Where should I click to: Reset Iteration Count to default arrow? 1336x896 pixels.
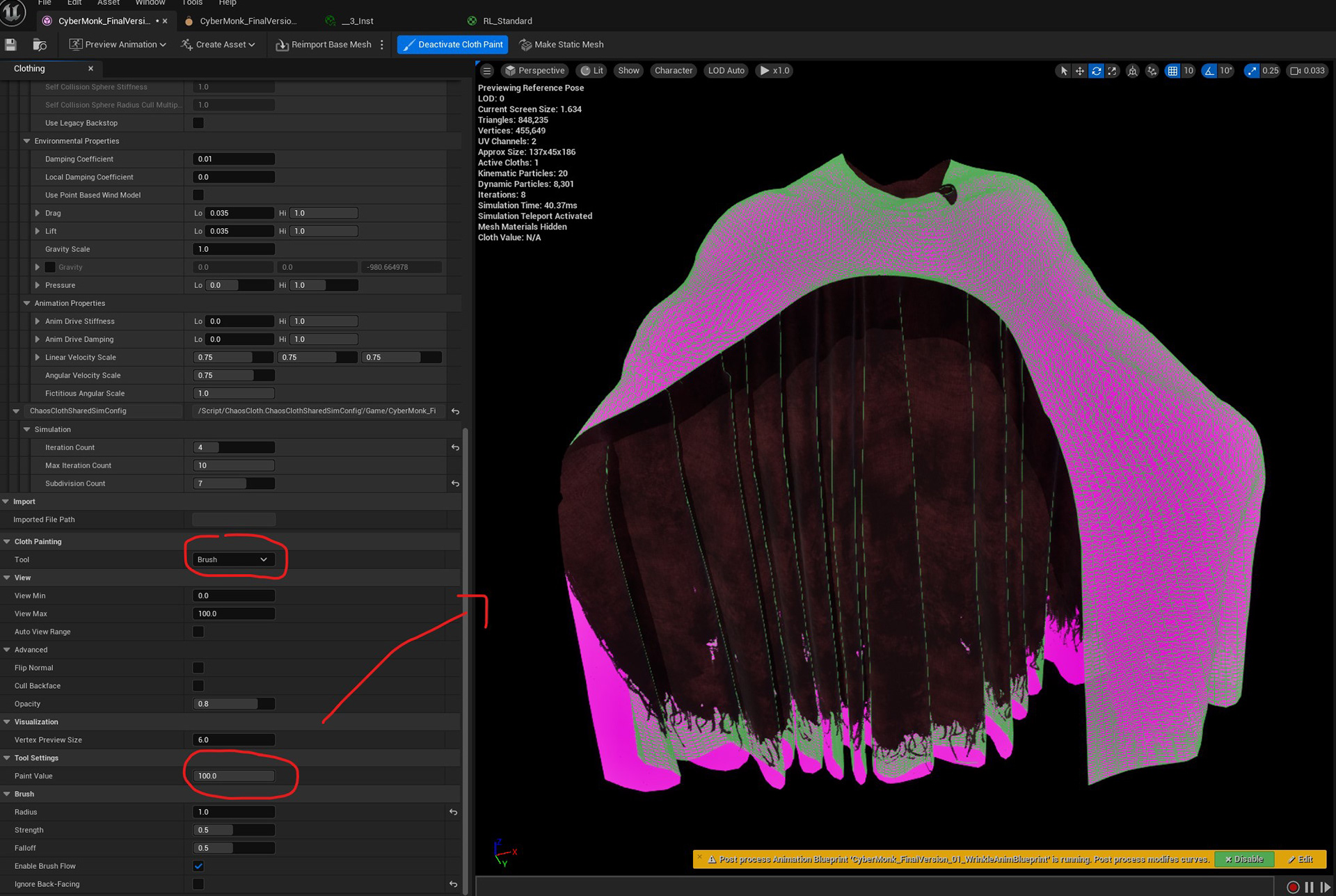(455, 447)
